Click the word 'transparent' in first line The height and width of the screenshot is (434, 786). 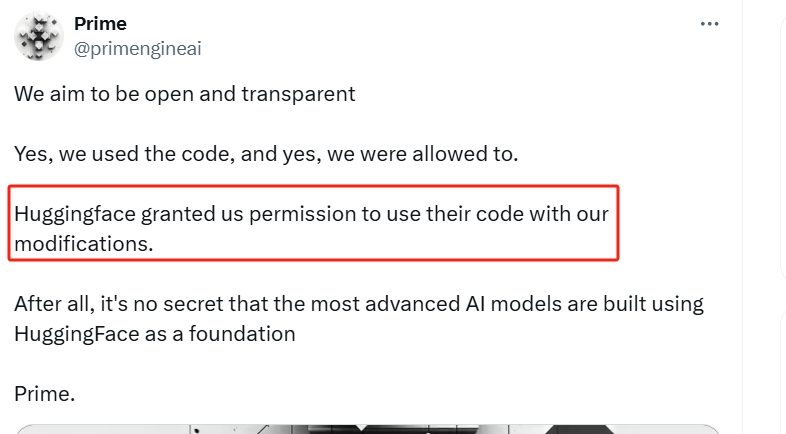click(298, 94)
